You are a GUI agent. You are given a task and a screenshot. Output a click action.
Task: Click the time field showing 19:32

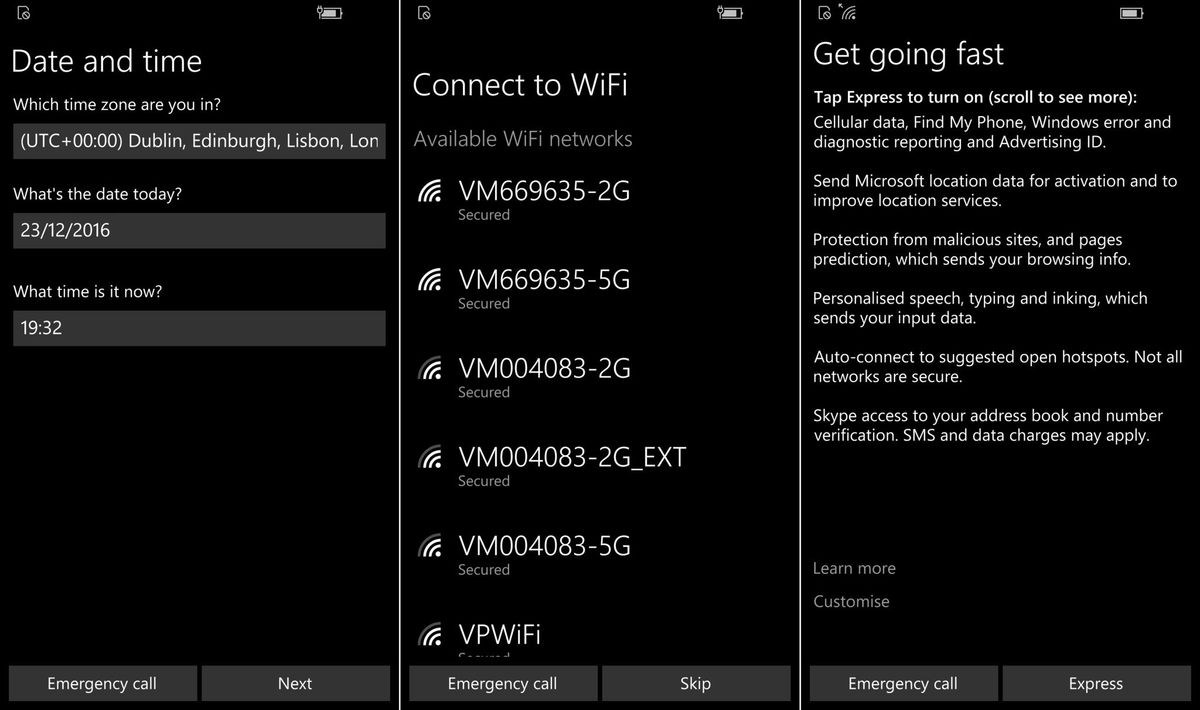coord(198,328)
